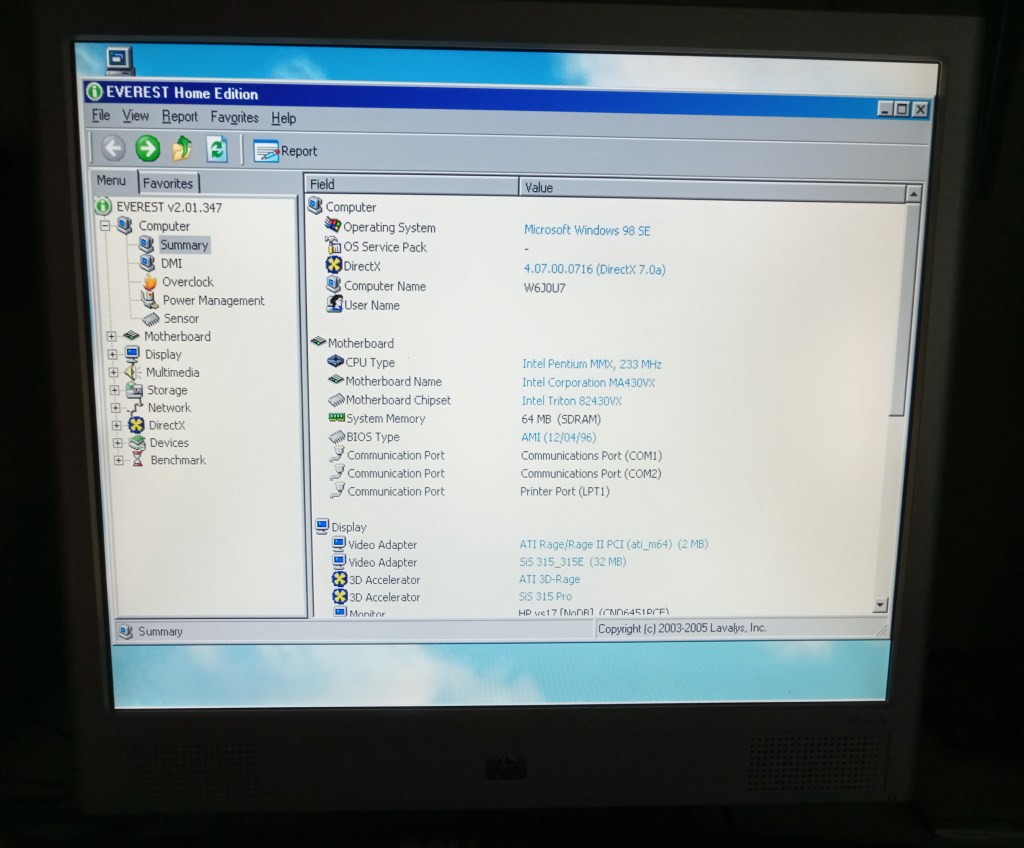Open the Report menu

click(180, 116)
